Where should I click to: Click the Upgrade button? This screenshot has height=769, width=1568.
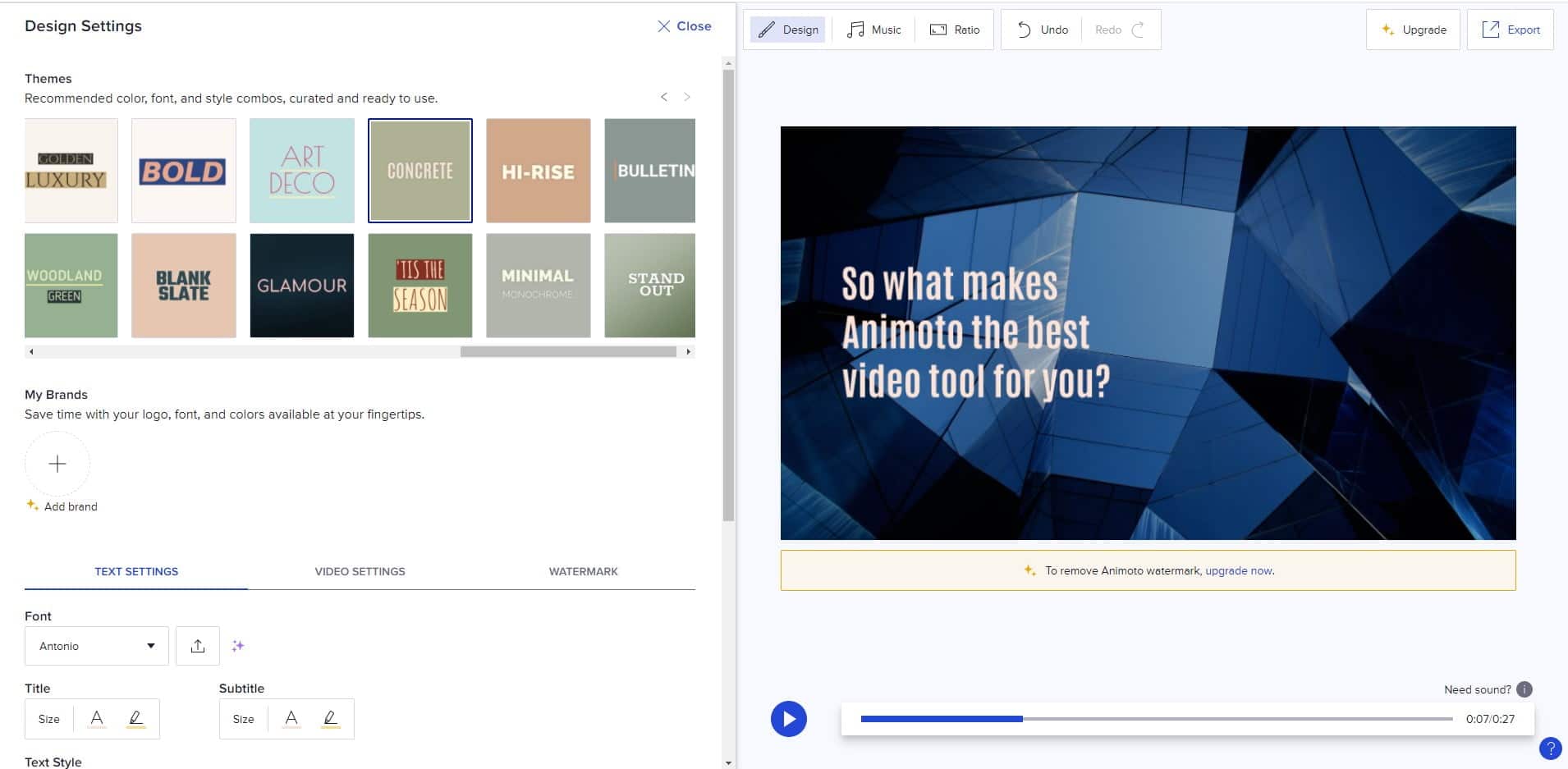(1413, 30)
